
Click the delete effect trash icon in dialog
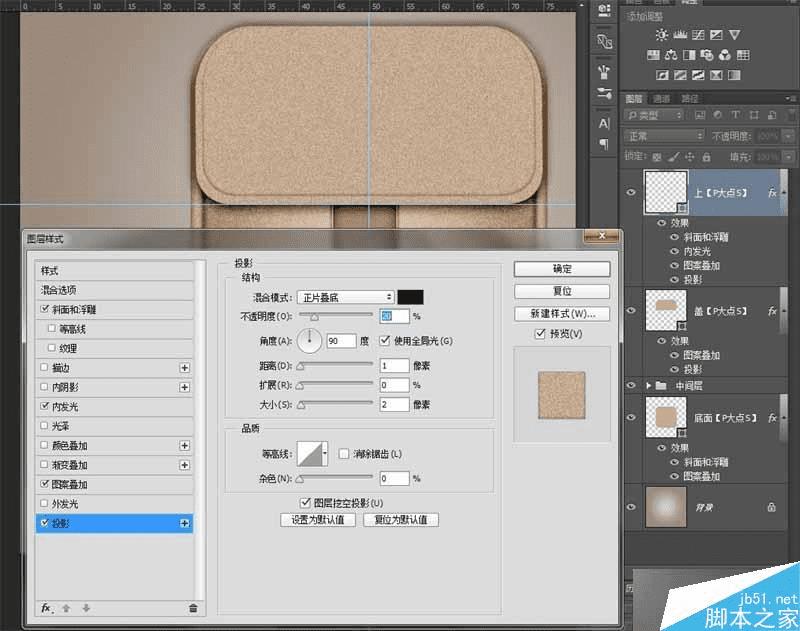[193, 607]
